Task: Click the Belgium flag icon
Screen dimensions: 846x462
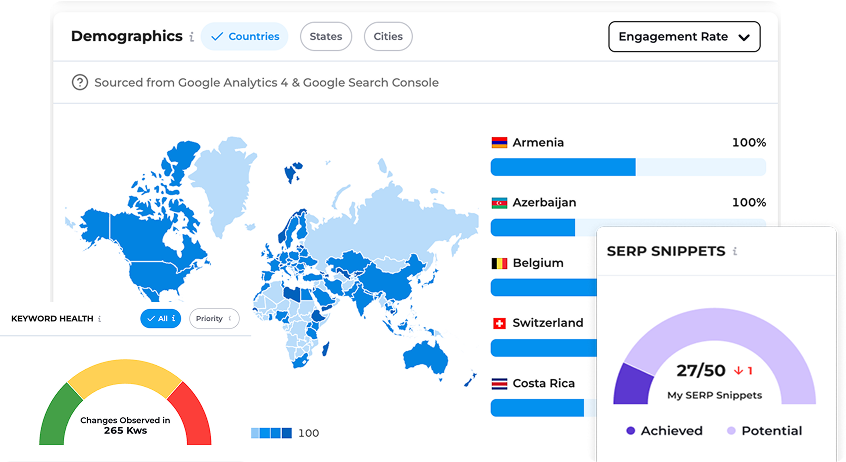Action: [x=499, y=263]
